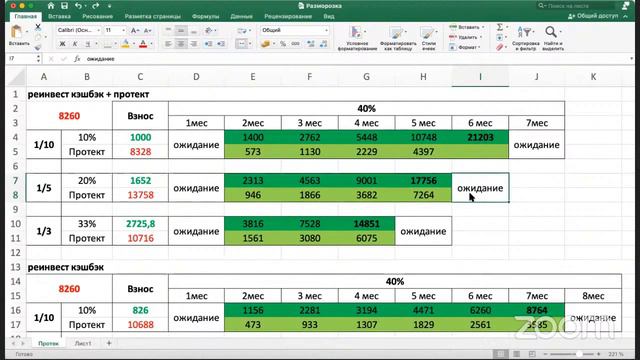Switch to the Лист1 sheet tab
The height and width of the screenshot is (360, 640).
click(x=83, y=343)
